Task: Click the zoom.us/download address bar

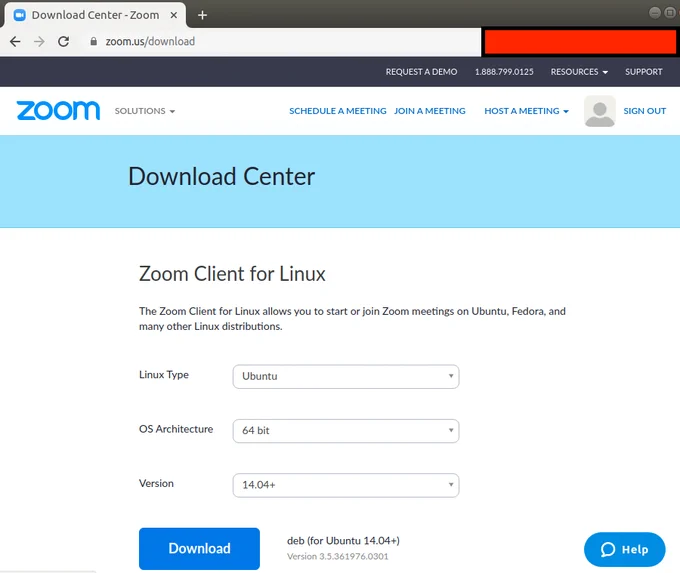Action: pos(241,42)
